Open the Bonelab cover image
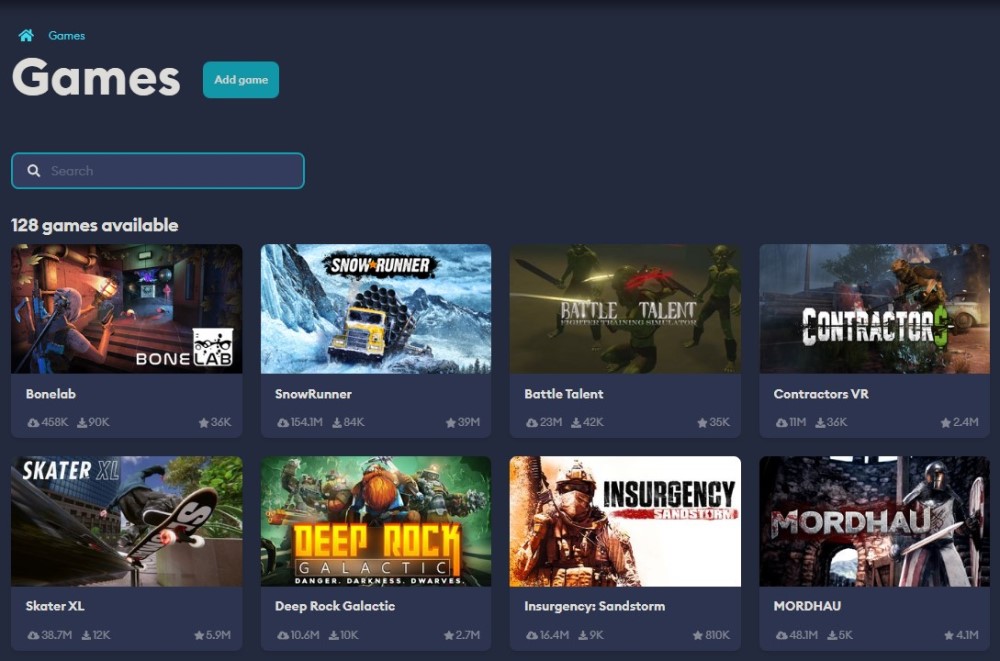Viewport: 1000px width, 661px height. point(126,309)
